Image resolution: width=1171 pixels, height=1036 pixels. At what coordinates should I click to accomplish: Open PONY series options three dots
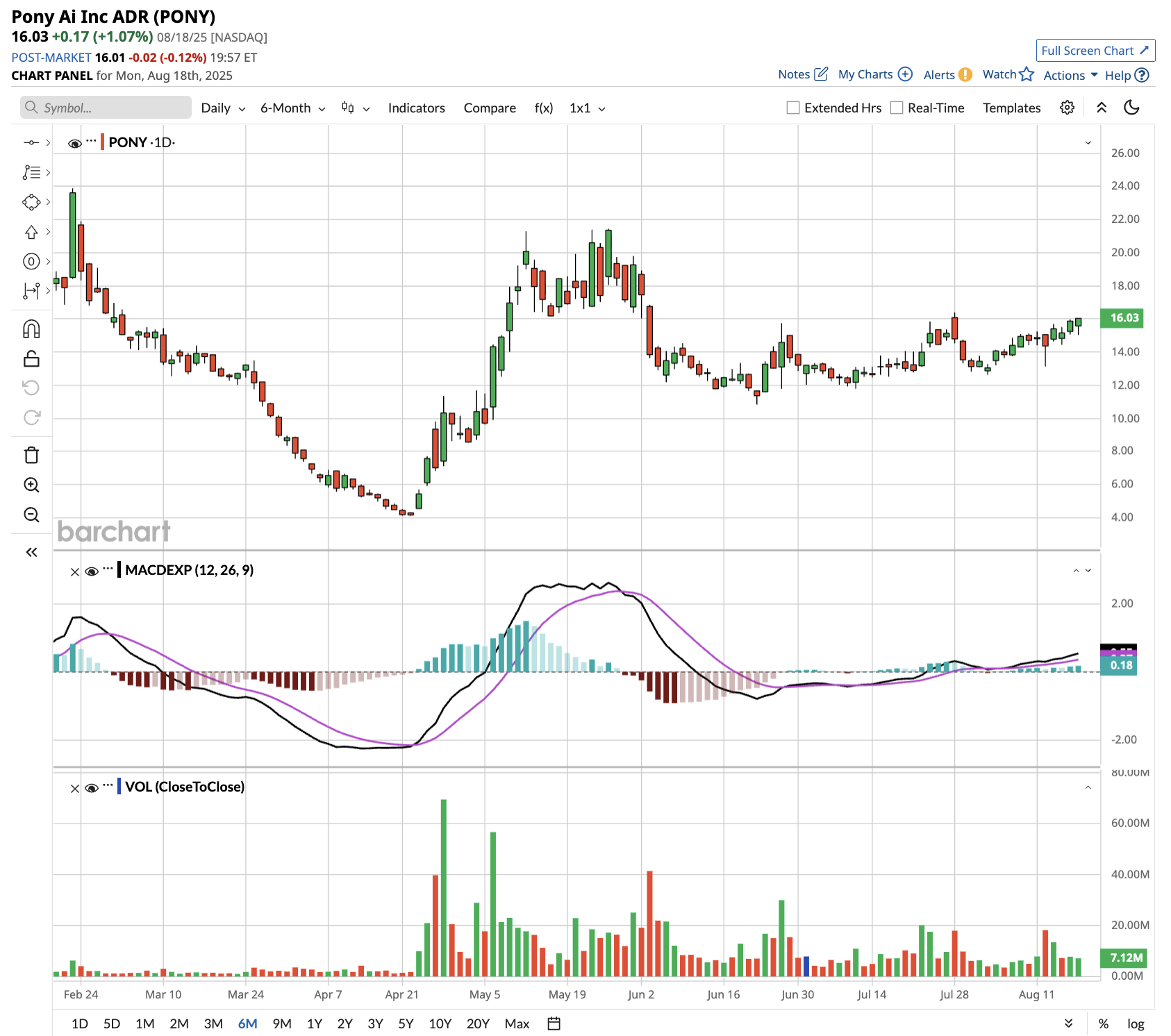click(x=91, y=141)
